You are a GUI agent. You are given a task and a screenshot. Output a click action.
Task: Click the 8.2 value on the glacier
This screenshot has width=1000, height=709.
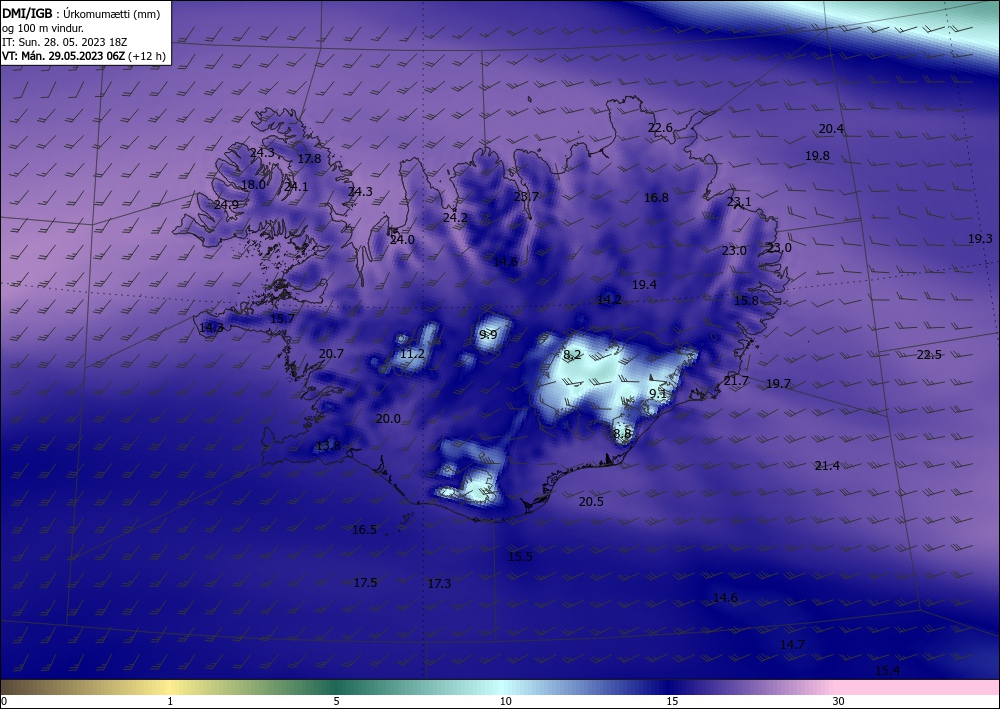573,355
